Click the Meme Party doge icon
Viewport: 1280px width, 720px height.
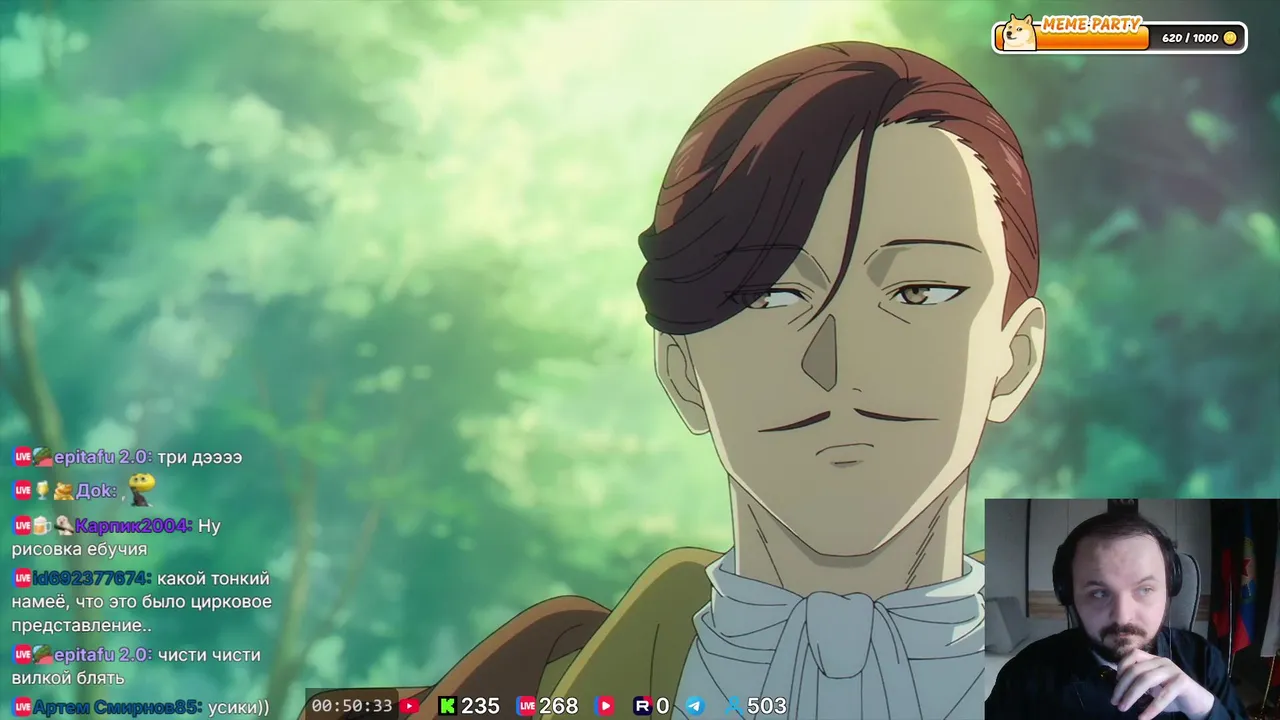1019,32
